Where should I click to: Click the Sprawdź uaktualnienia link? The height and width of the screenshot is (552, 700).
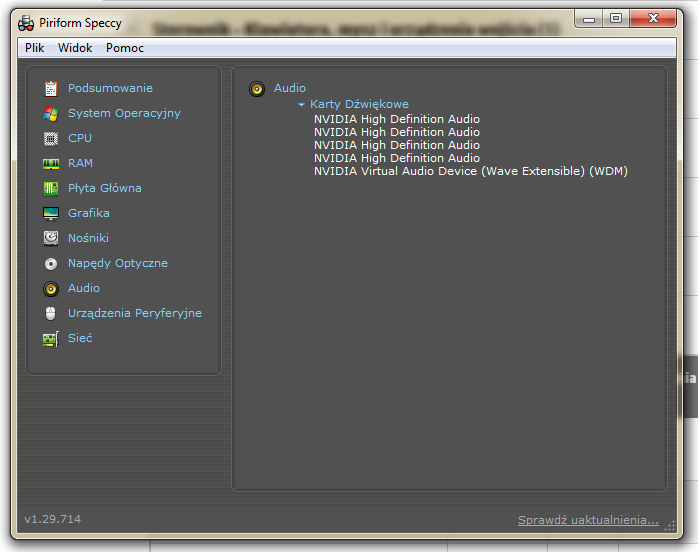point(588,520)
